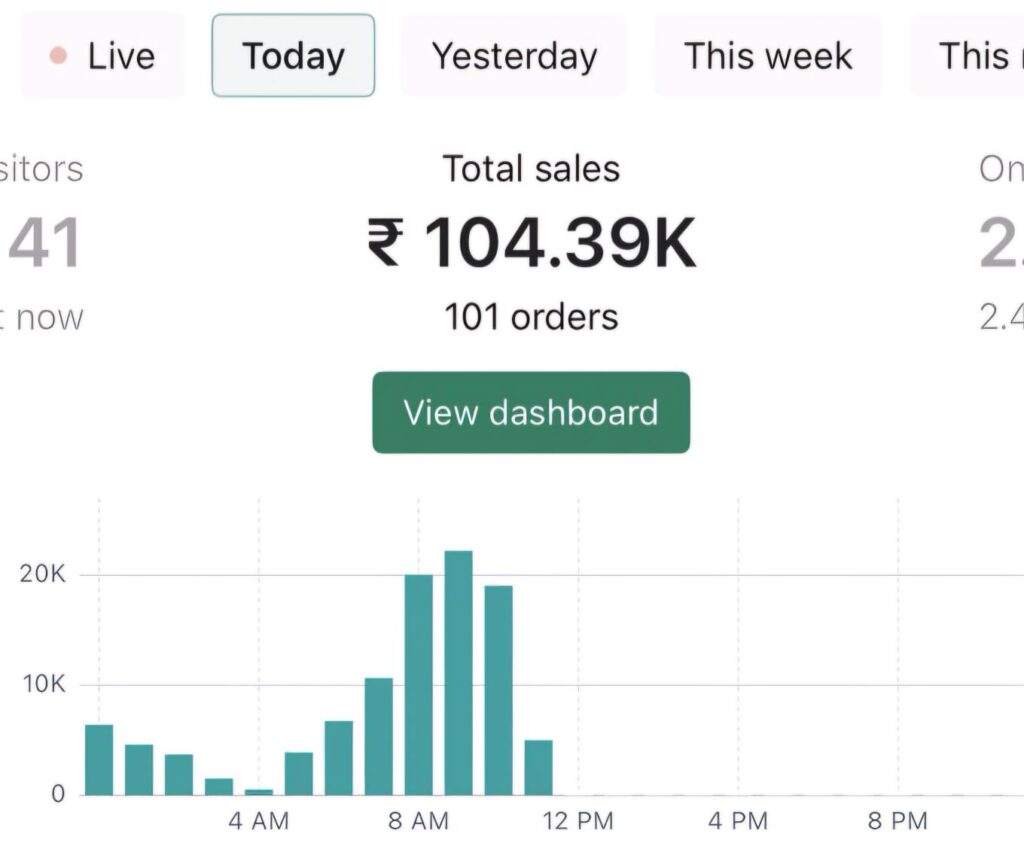Open the Yesterday tab
Screen dimensions: 1024x855
(x=514, y=56)
